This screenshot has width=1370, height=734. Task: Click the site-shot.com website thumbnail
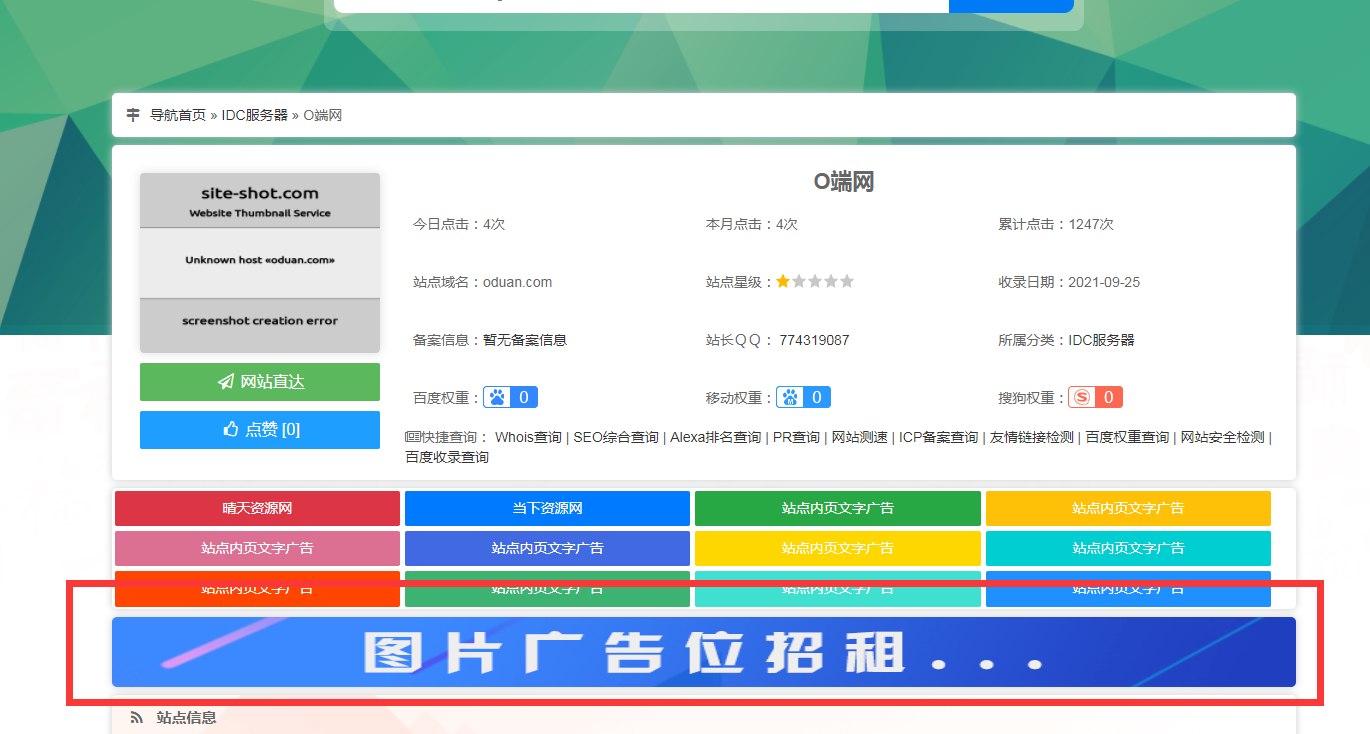(x=260, y=262)
